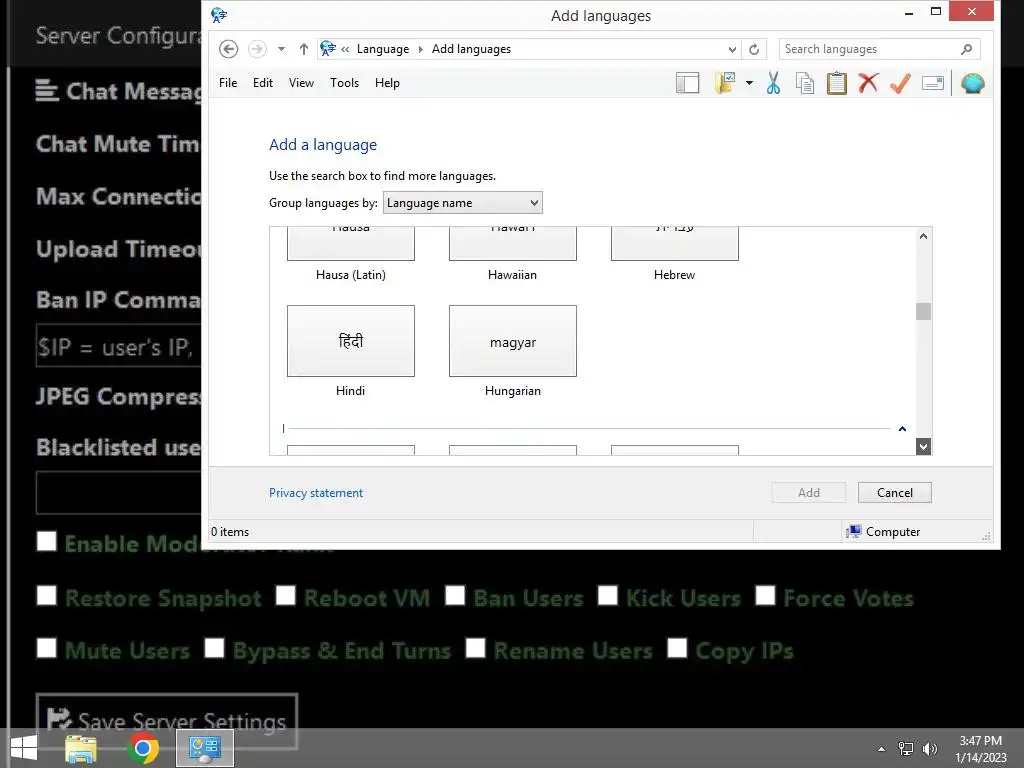Screen dimensions: 1024x768
Task: Open the Tools menu
Action: 344,83
